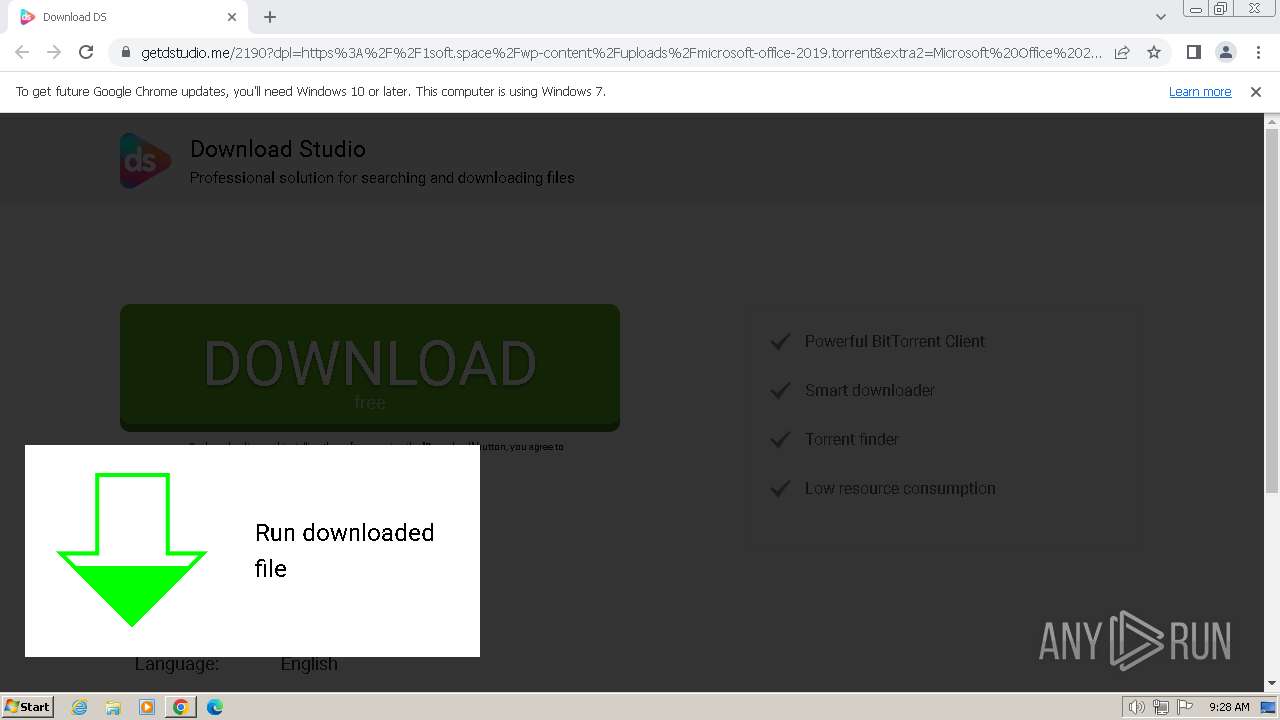
Task: Close the Download DS tab
Action: 232,17
